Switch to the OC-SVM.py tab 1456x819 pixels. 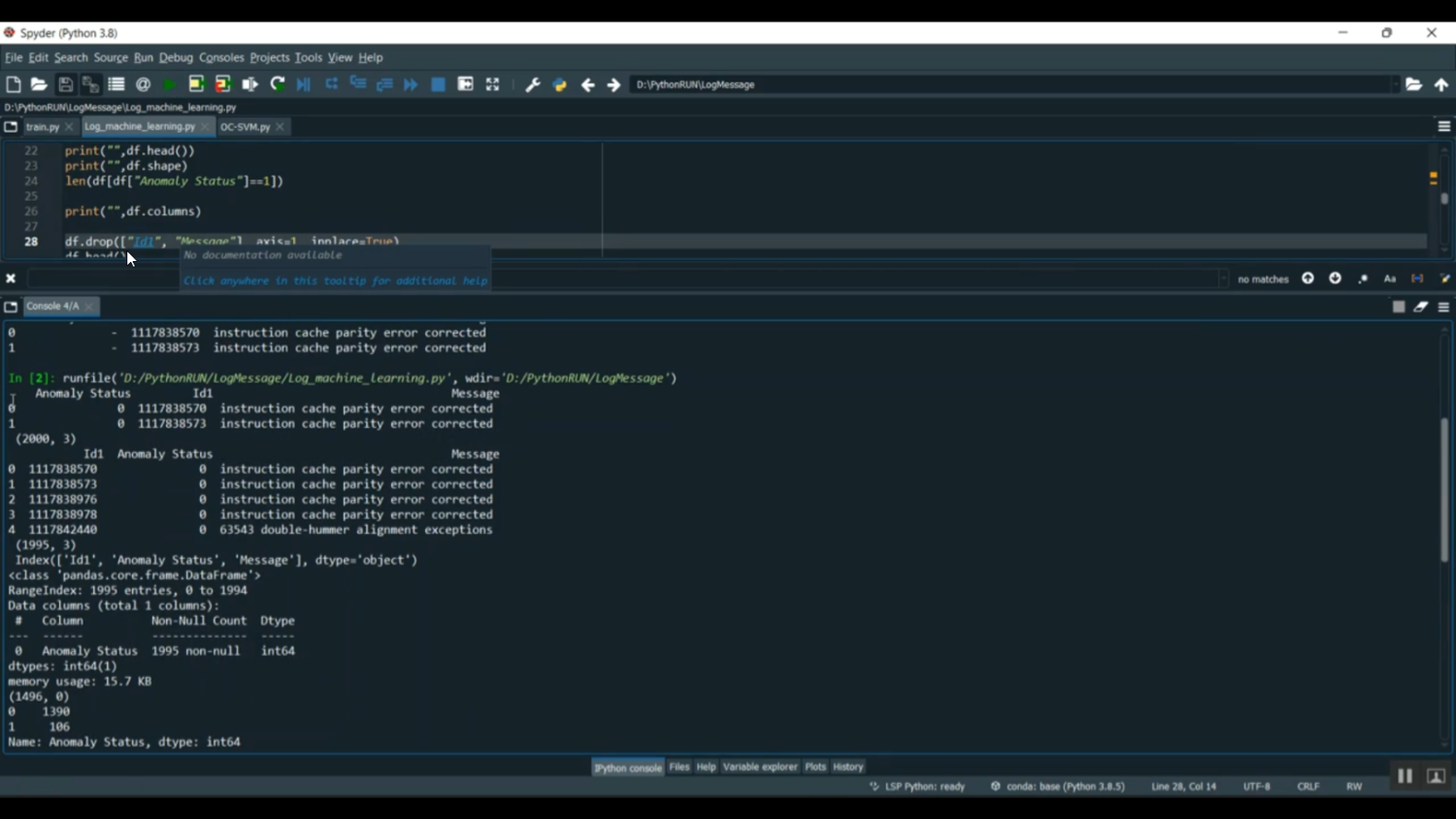pos(245,127)
